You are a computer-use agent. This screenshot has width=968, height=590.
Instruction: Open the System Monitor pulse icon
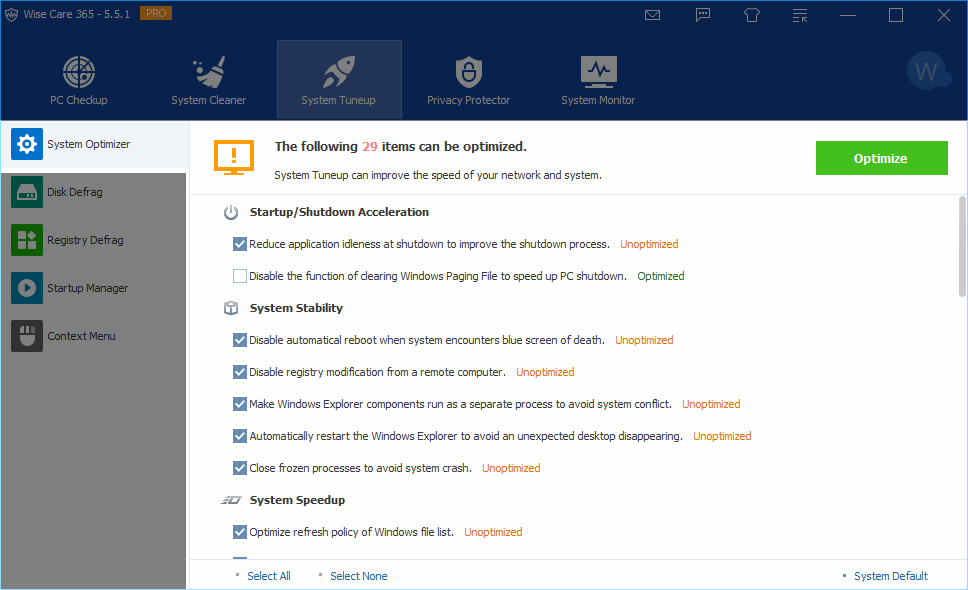point(598,72)
